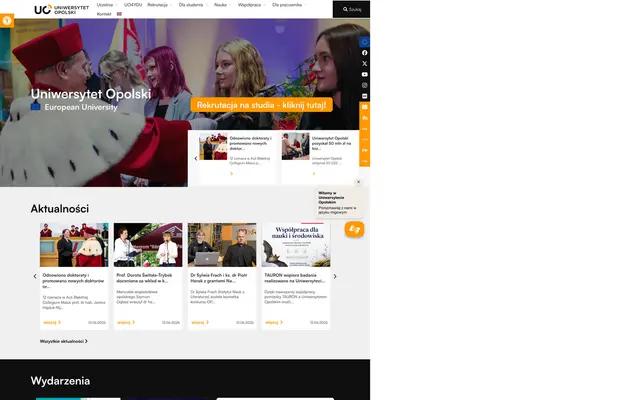The image size is (640, 400).
Task: Open the YouTube channel icon
Action: click(x=364, y=74)
